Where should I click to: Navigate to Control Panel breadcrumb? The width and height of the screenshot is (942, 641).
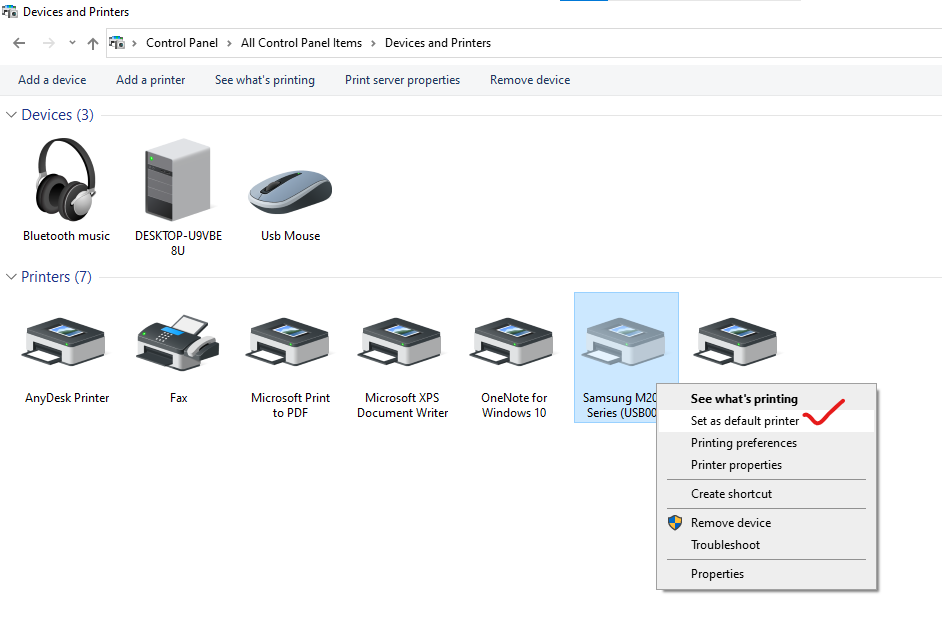[182, 43]
